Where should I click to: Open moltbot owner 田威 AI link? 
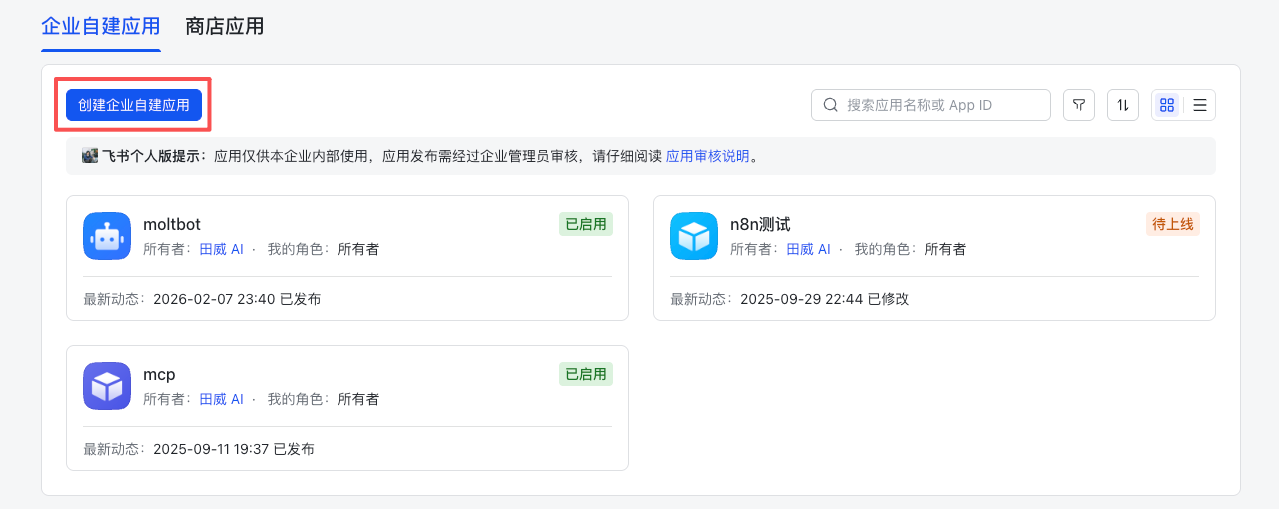click(x=221, y=249)
